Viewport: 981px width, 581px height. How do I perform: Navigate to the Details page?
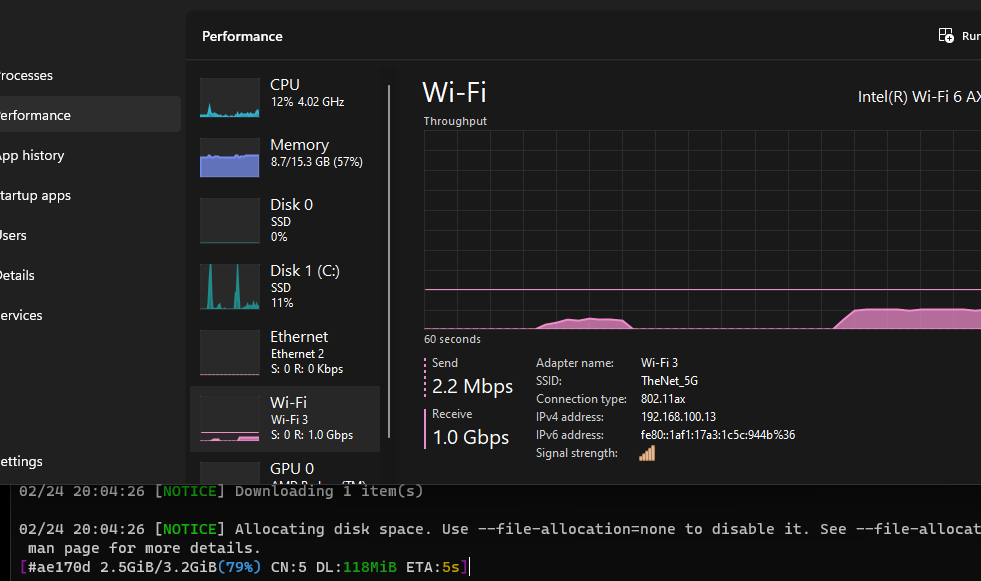click(18, 276)
